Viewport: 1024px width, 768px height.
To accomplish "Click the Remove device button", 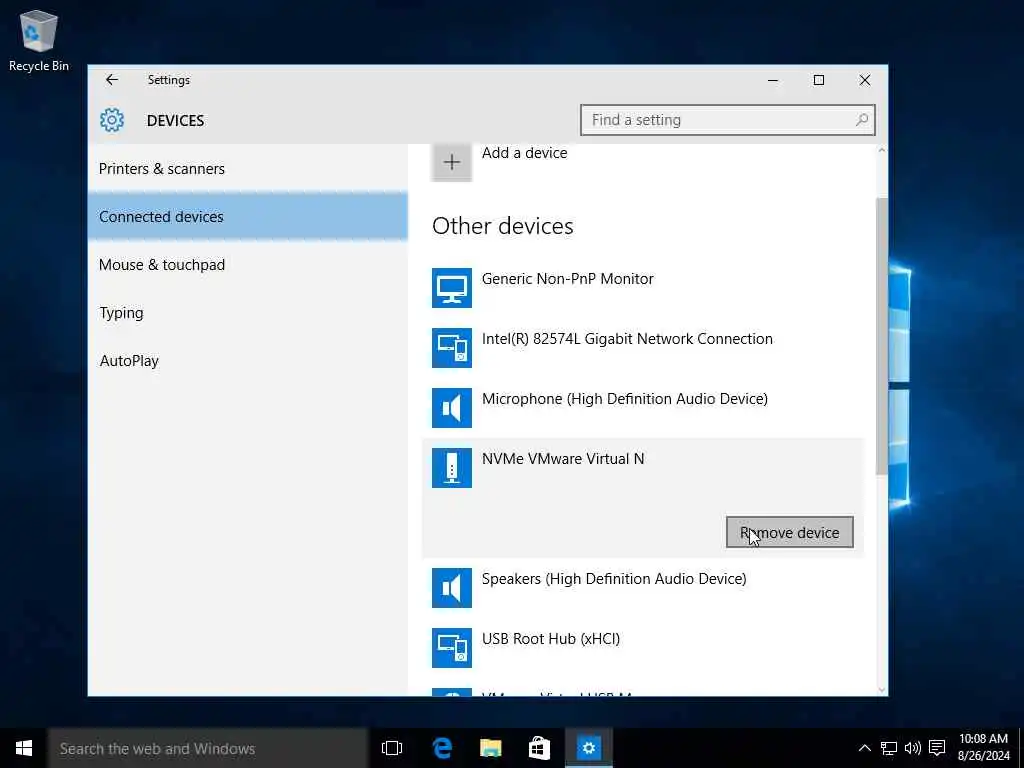I will [x=790, y=532].
